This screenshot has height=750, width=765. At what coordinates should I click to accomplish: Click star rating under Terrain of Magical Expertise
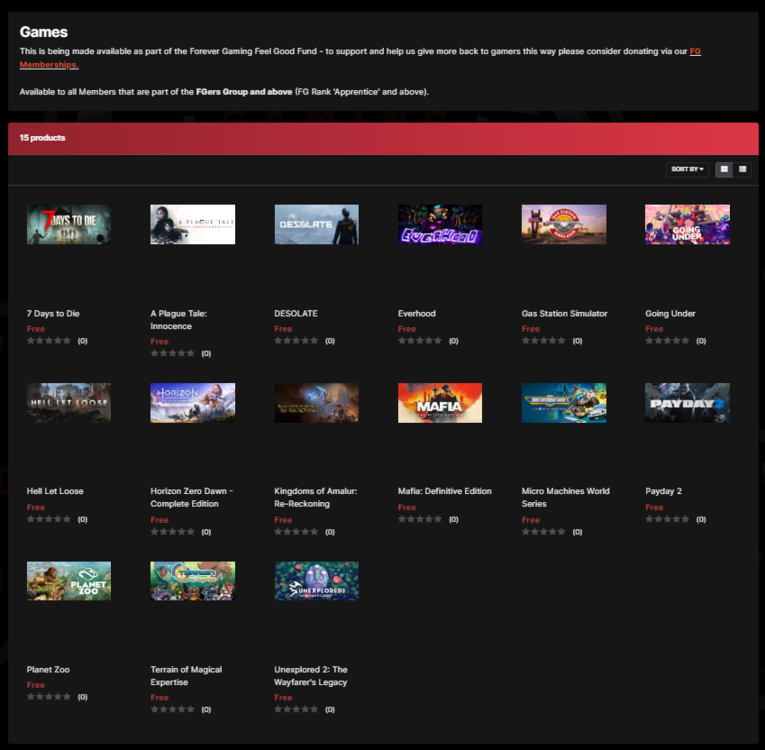coord(172,709)
